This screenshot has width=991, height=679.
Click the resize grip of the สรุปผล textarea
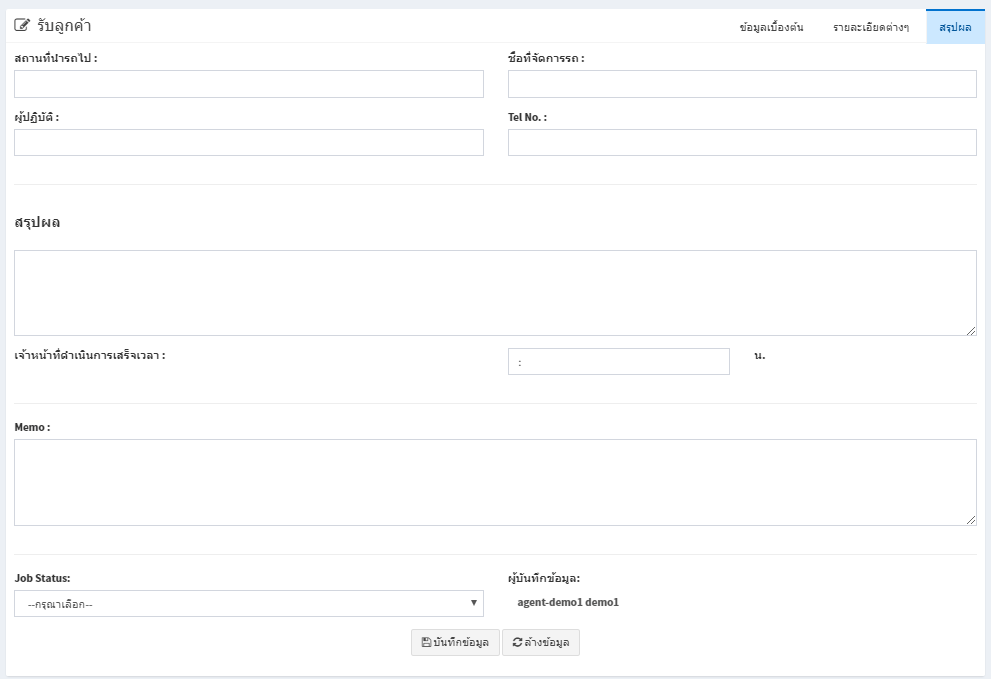pyautogui.click(x=971, y=330)
